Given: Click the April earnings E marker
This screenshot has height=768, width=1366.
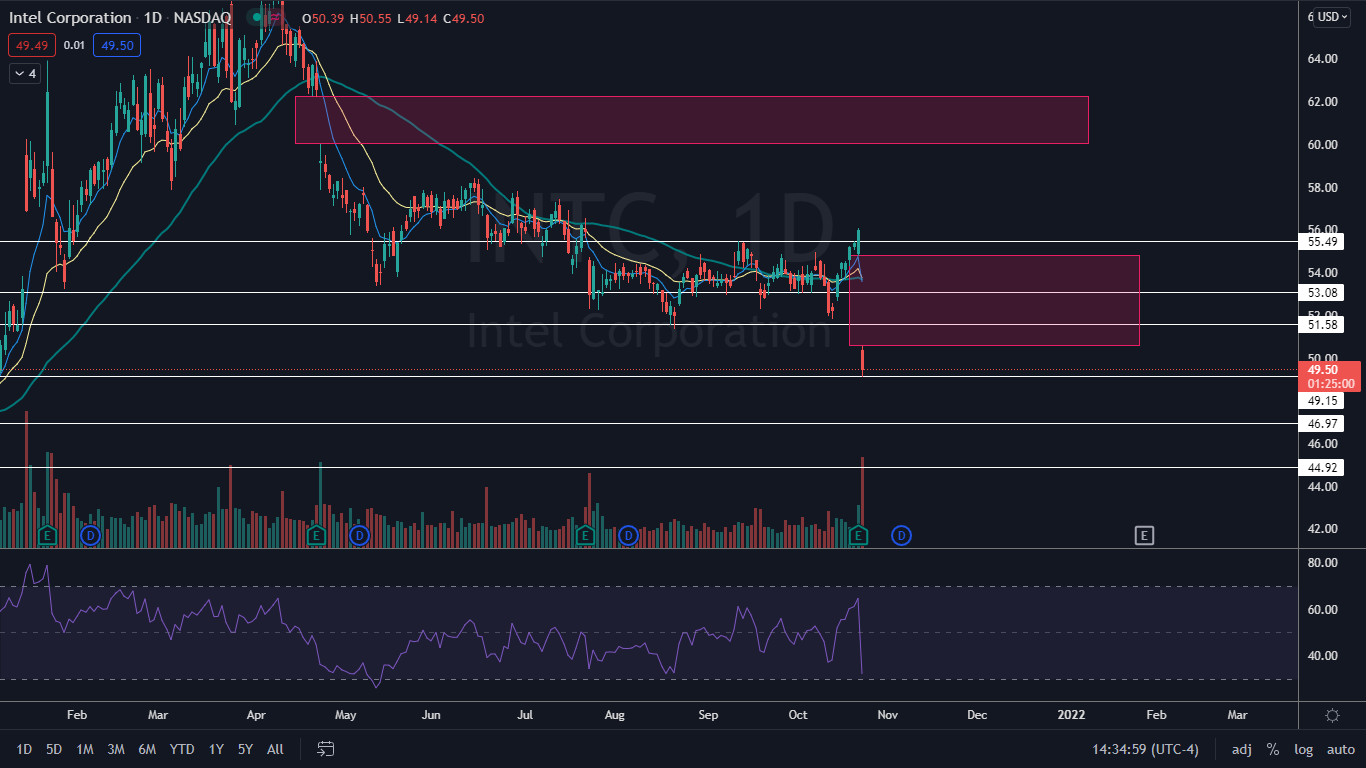Looking at the screenshot, I should 316,536.
